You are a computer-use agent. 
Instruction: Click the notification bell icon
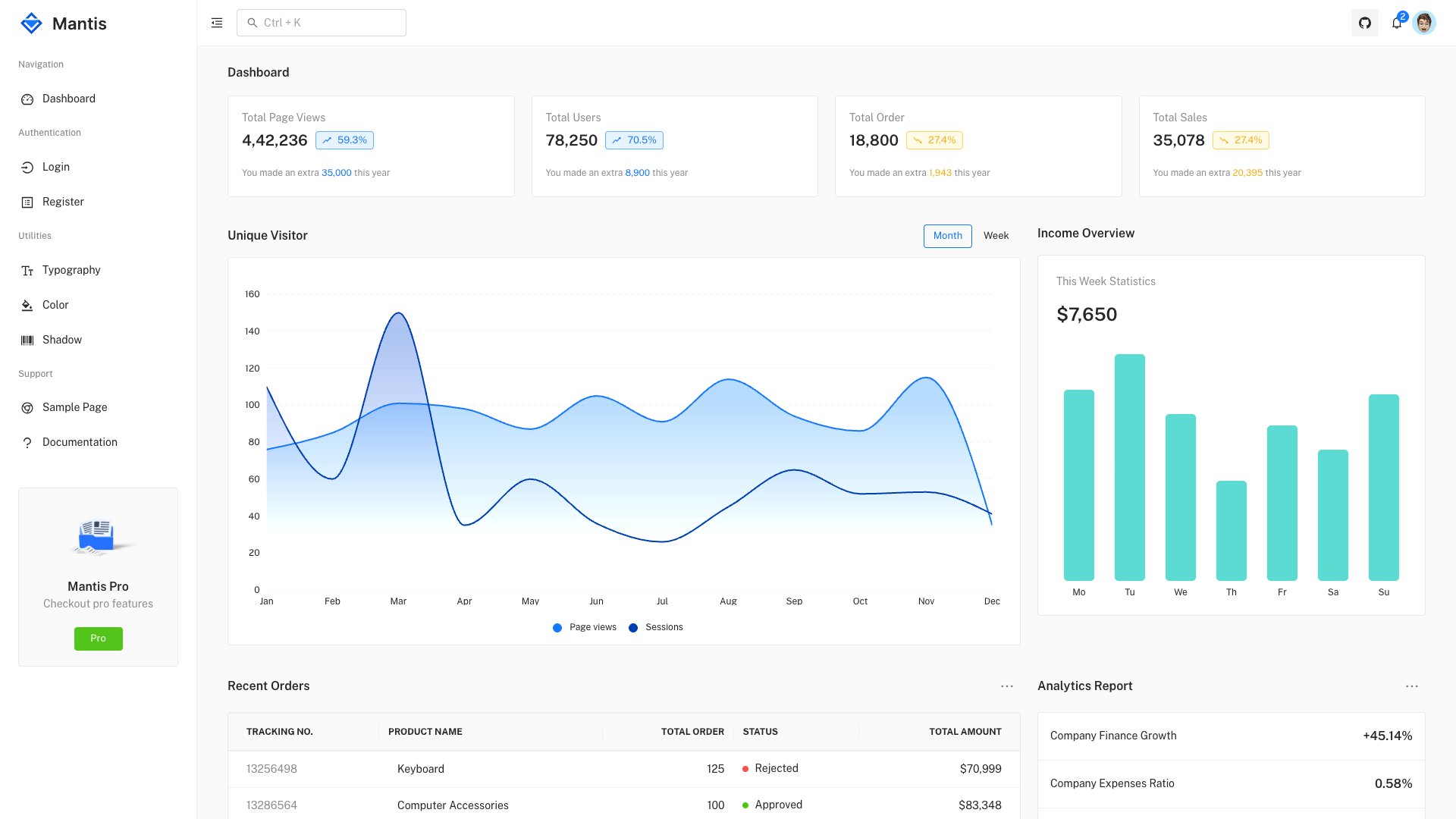click(x=1395, y=23)
